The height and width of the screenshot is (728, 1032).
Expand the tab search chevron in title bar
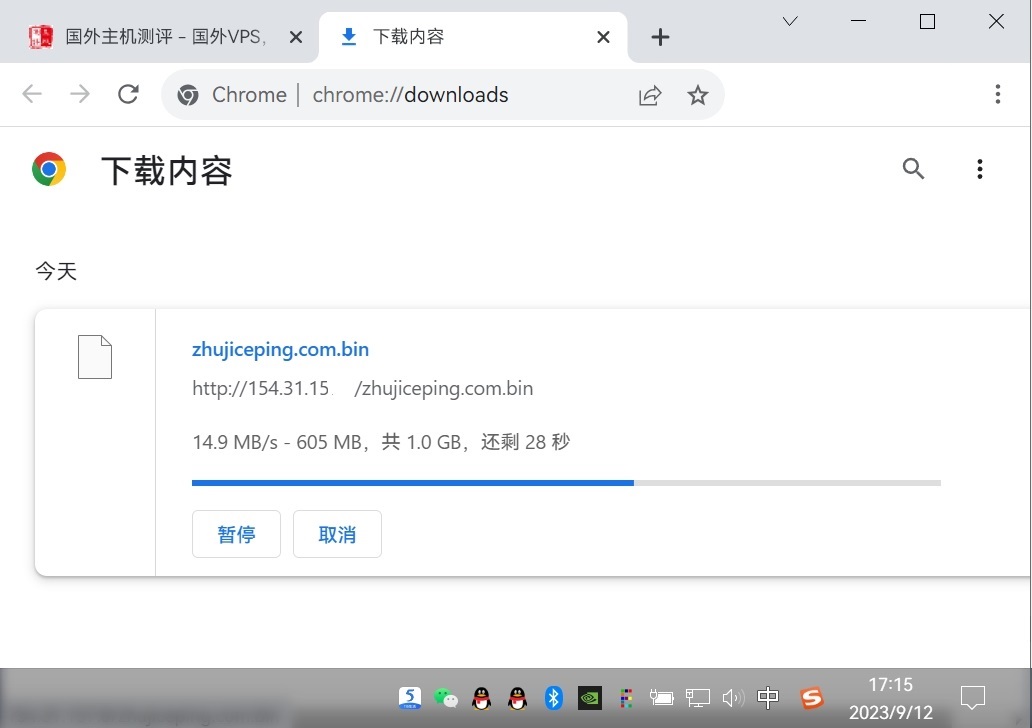point(790,21)
